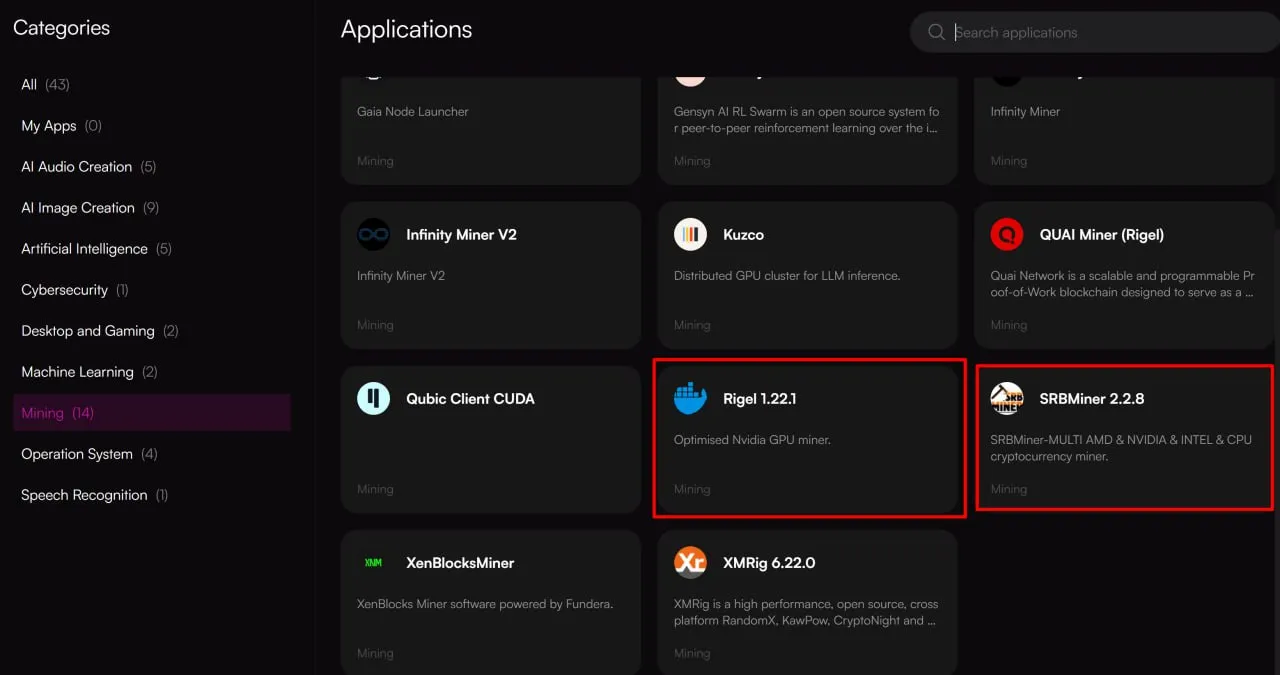Click the Infinity Miner V2 infinity logo icon

[374, 235]
